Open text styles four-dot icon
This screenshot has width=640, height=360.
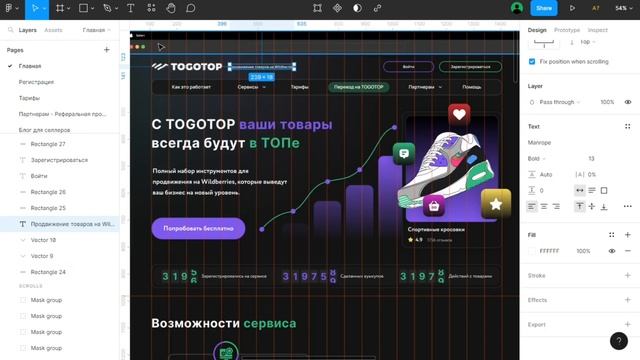click(627, 127)
